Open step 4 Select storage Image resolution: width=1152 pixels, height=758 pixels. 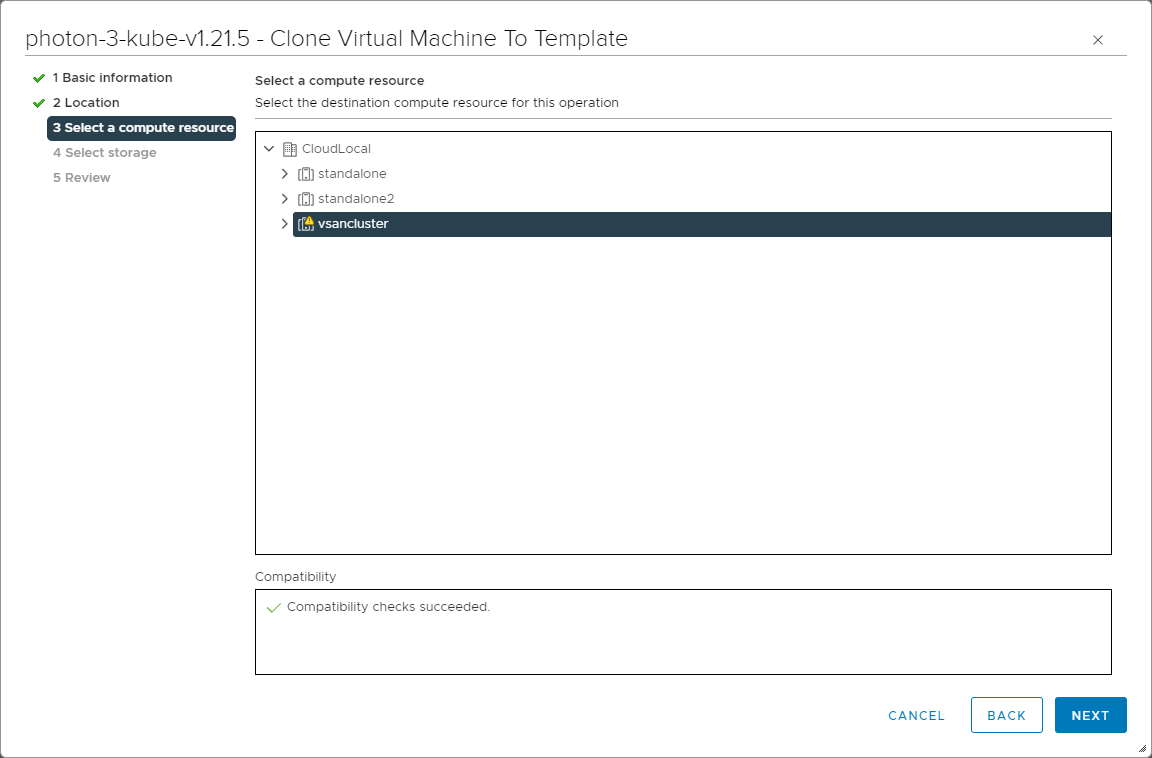104,153
